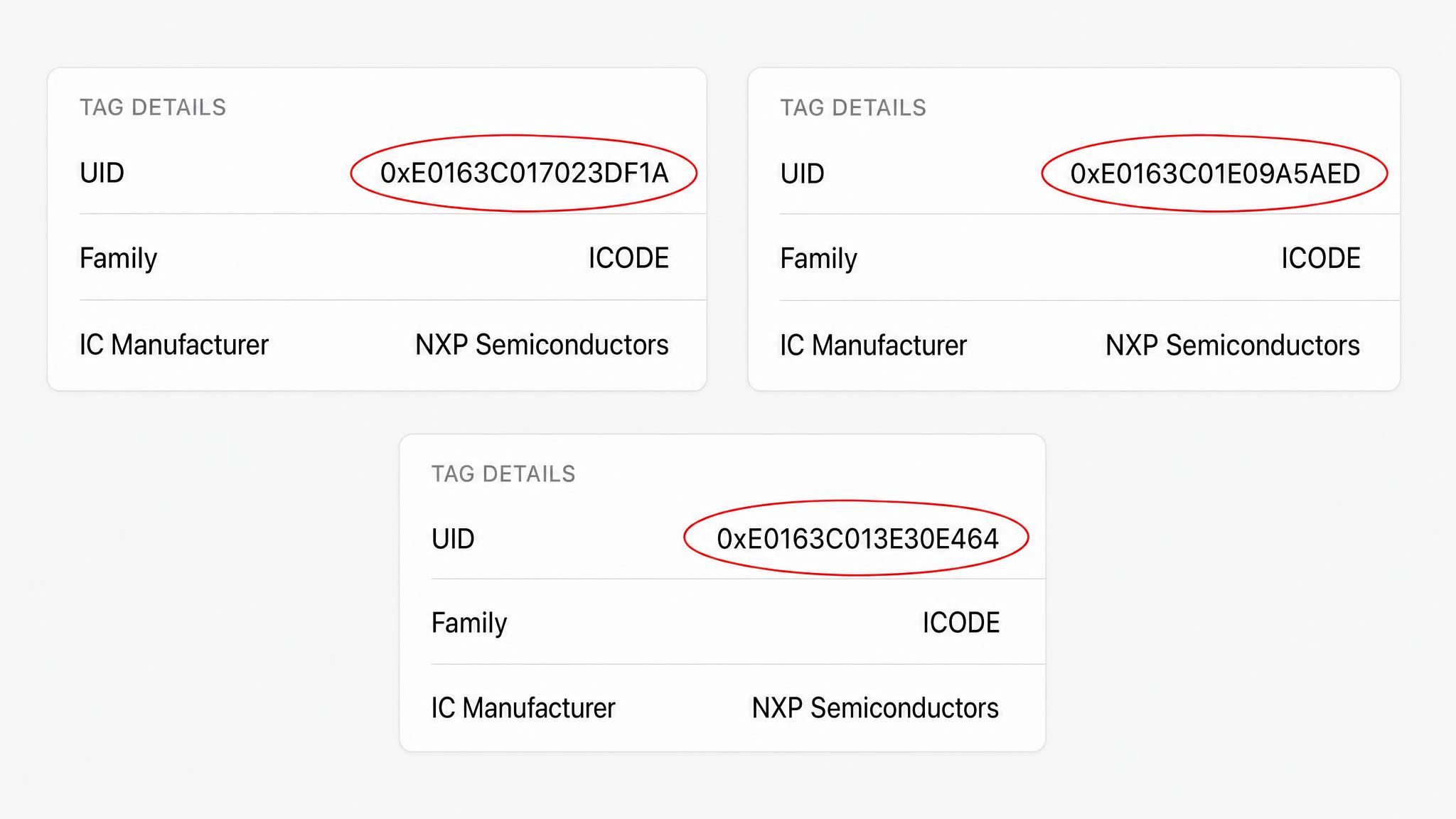The height and width of the screenshot is (819, 1456).
Task: Click the UID label in bottom card
Action: [x=453, y=539]
